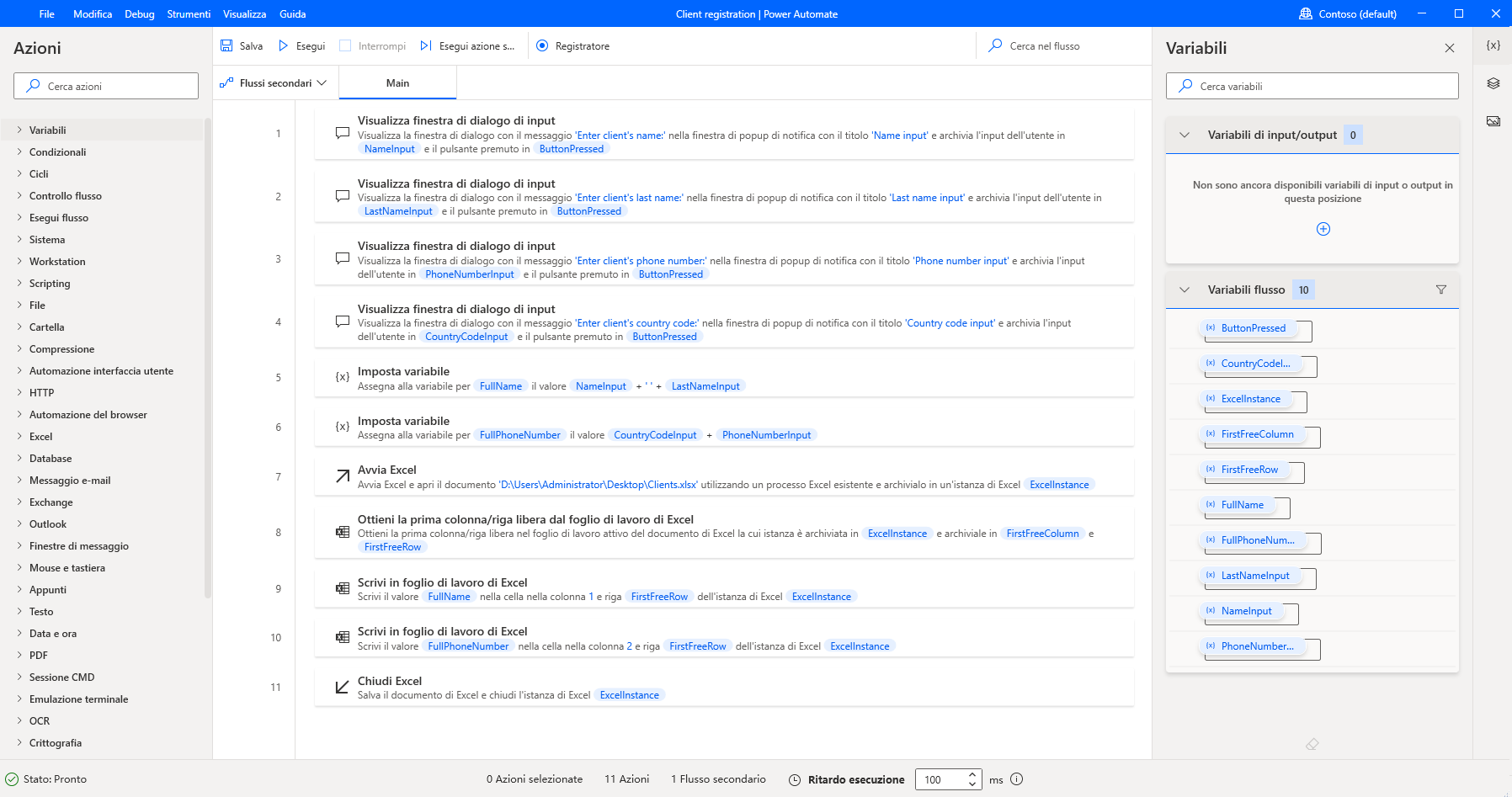Click the NameInput variable chip in panel
The image size is (1512, 797).
pos(1241,611)
